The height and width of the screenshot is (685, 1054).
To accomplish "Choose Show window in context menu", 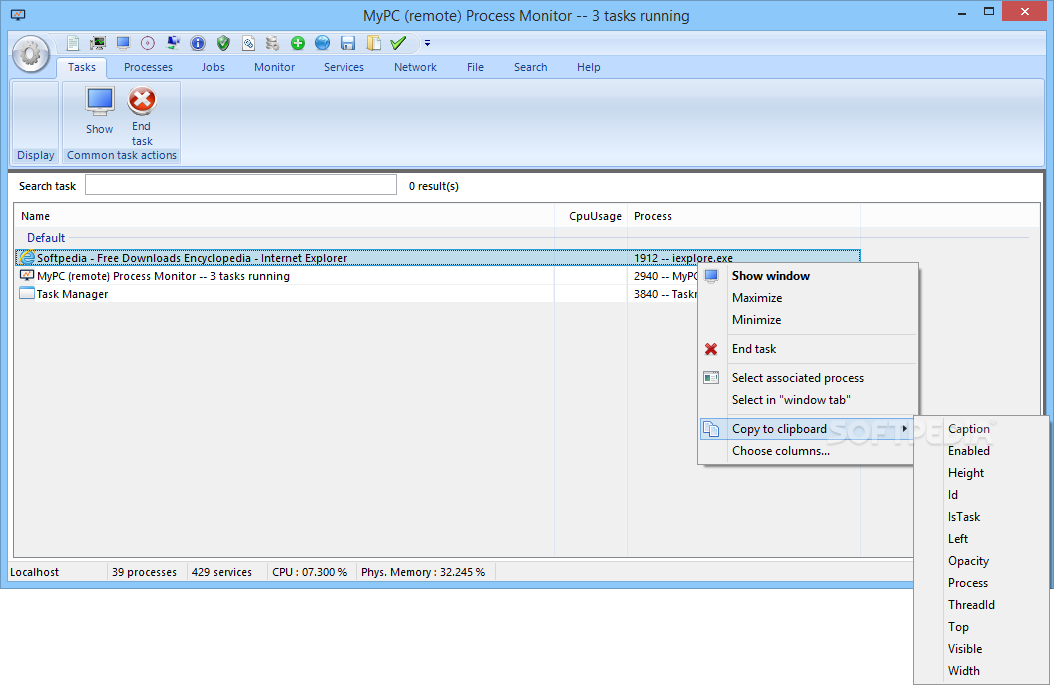I will (x=809, y=276).
